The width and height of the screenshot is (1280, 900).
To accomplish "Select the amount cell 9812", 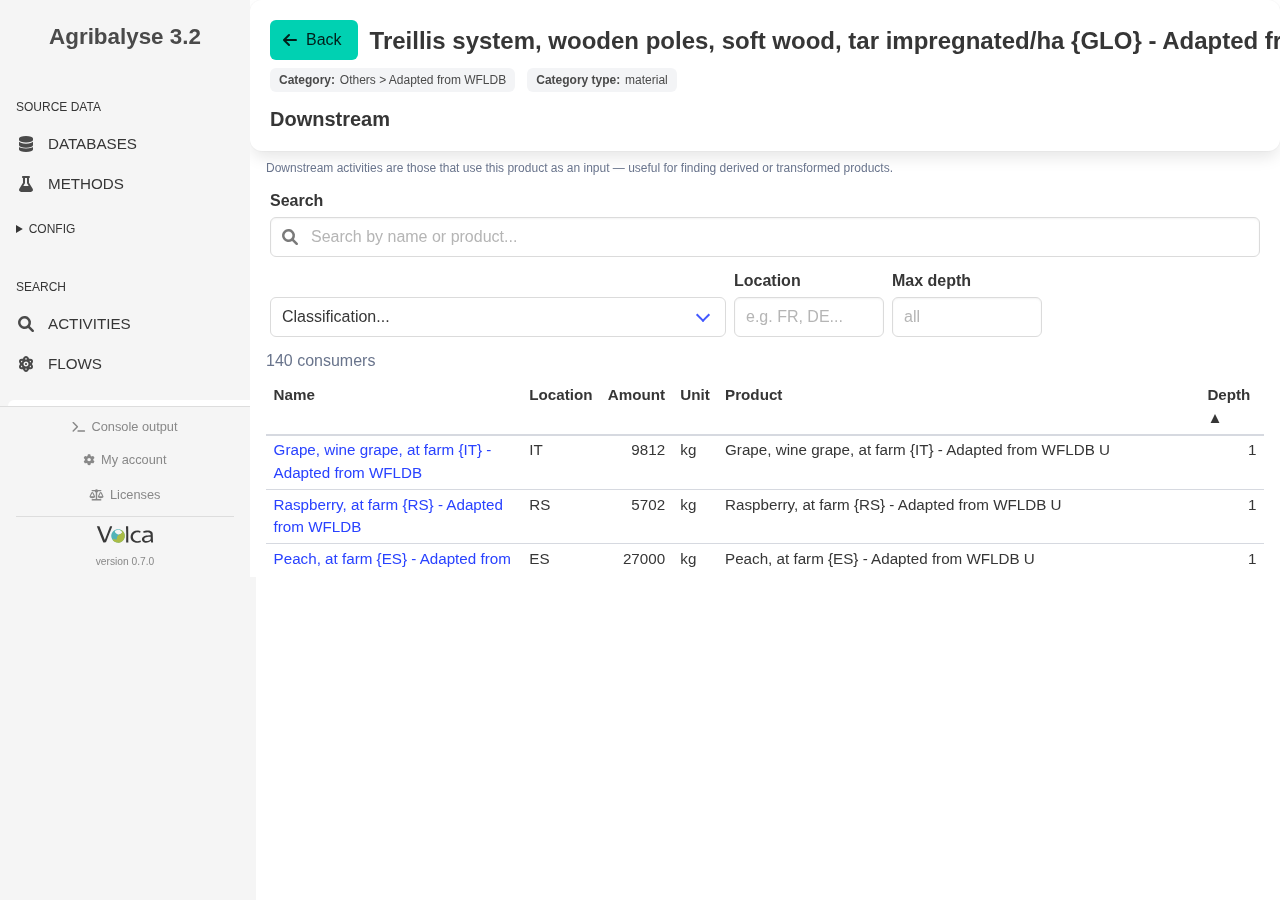I will coord(648,450).
